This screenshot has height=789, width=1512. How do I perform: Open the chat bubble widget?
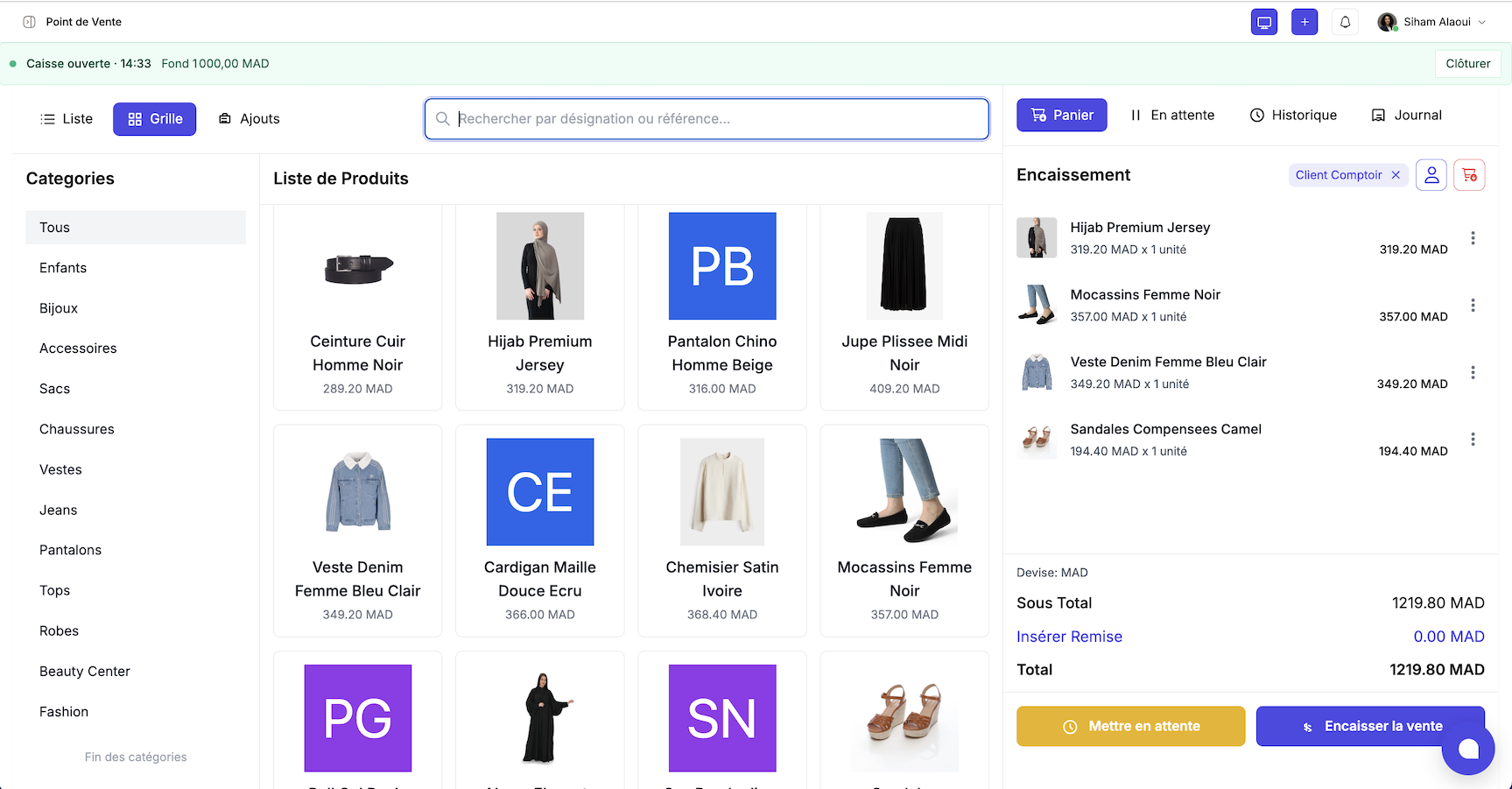pyautogui.click(x=1468, y=750)
